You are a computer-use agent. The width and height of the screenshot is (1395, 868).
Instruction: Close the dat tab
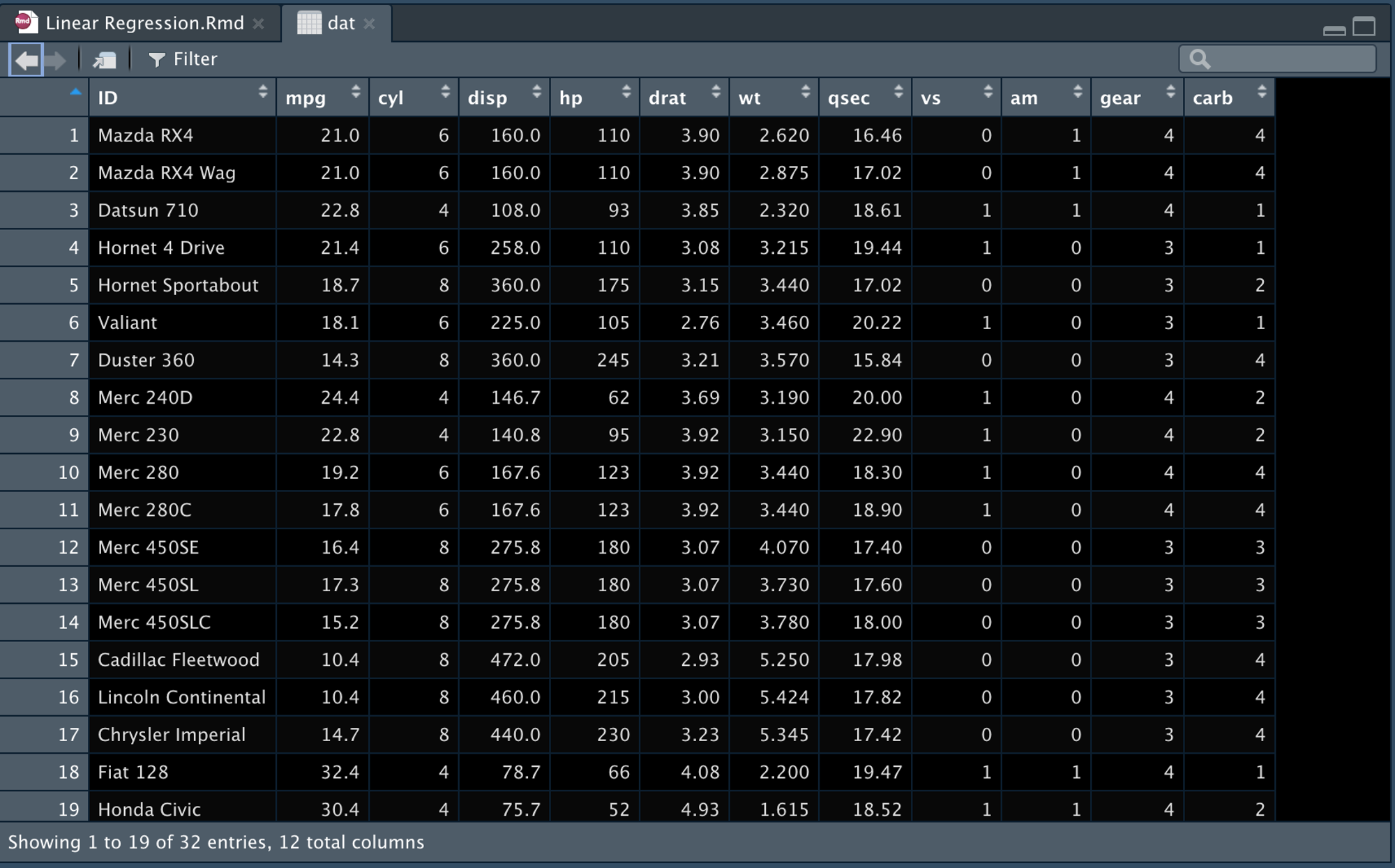[370, 24]
